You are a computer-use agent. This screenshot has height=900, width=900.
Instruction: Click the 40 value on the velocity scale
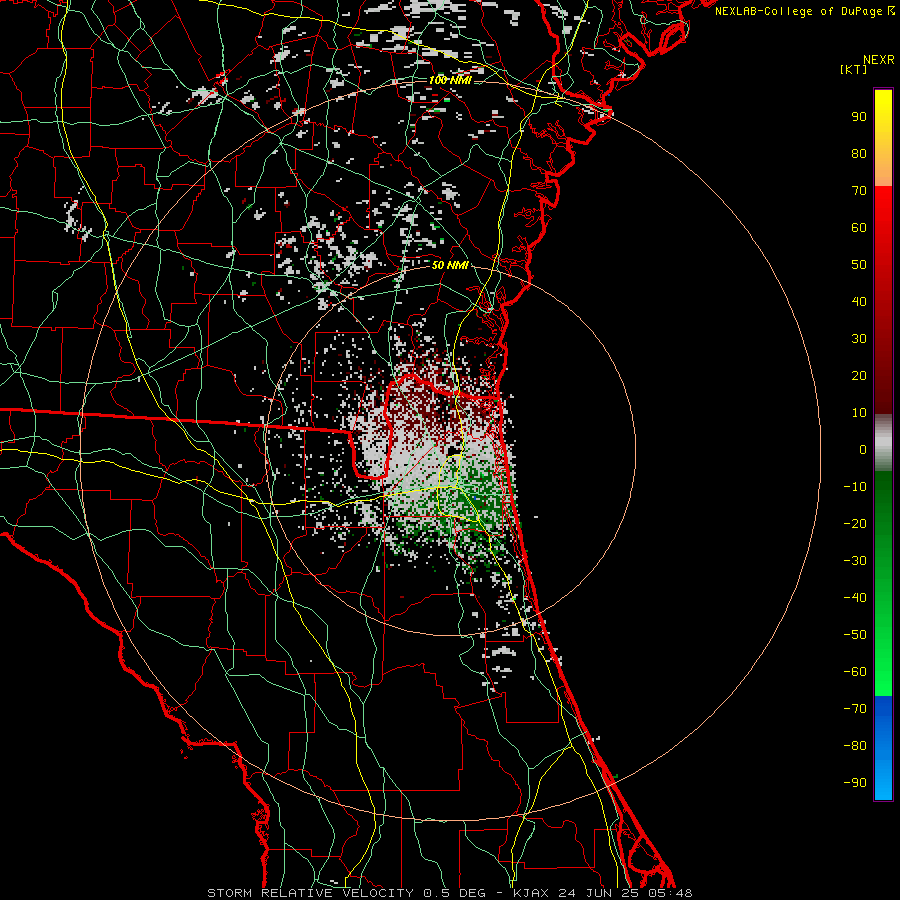[859, 301]
